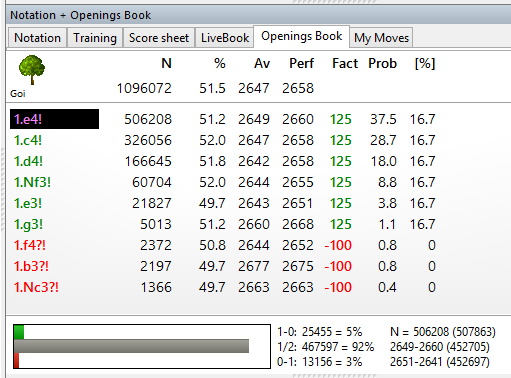
Task: Select the Openings Book tab
Action: click(x=301, y=36)
